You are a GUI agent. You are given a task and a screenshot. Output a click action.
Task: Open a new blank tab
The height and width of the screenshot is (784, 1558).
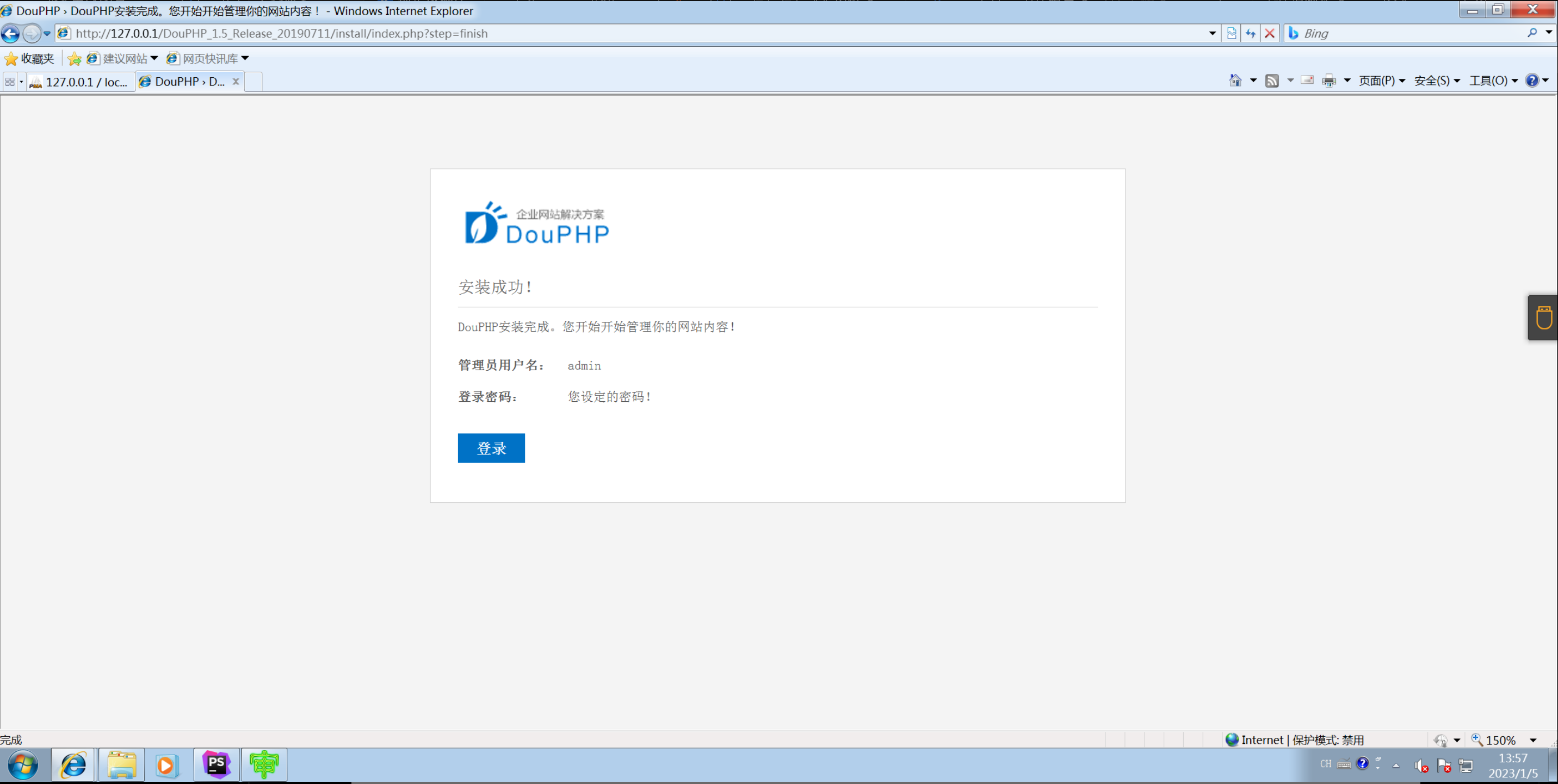point(254,82)
